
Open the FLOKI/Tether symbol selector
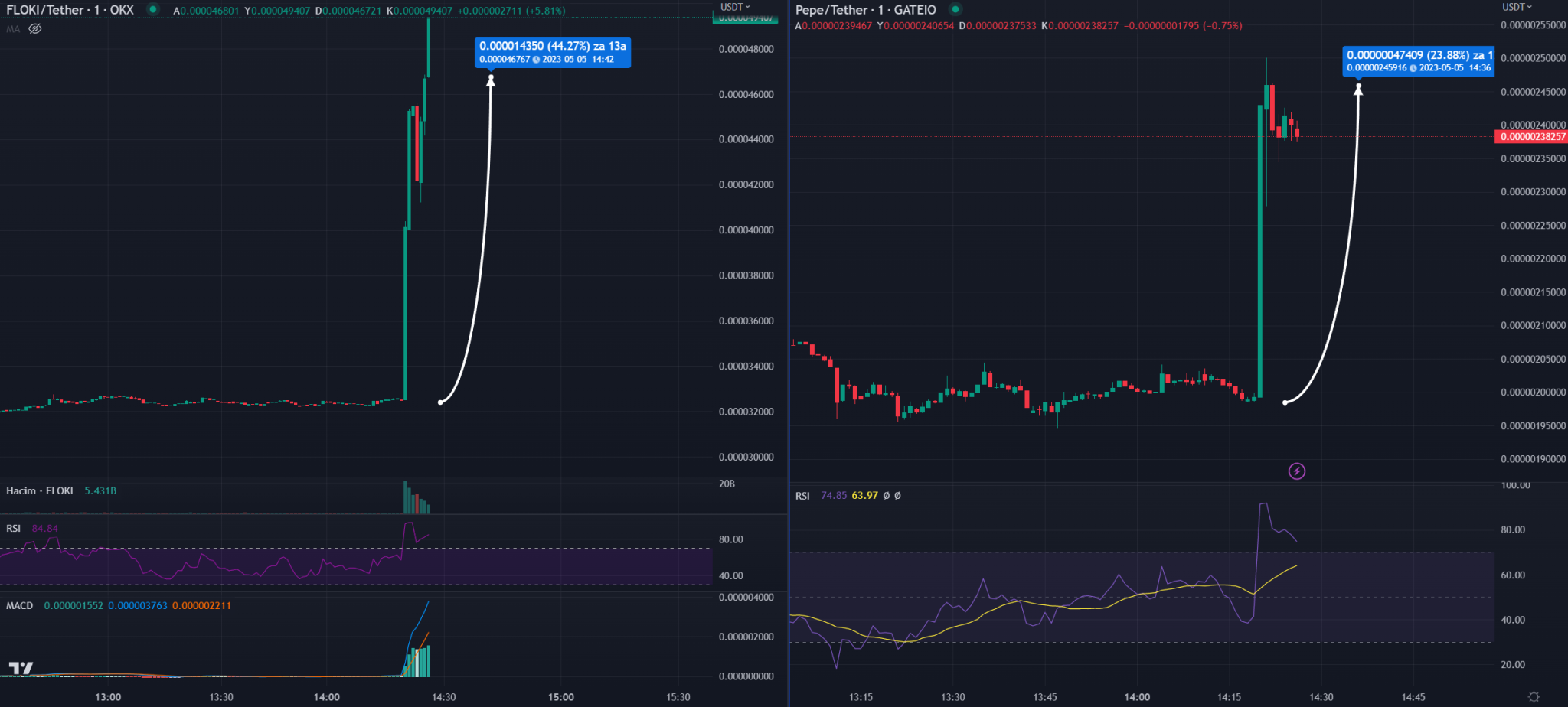pyautogui.click(x=70, y=10)
